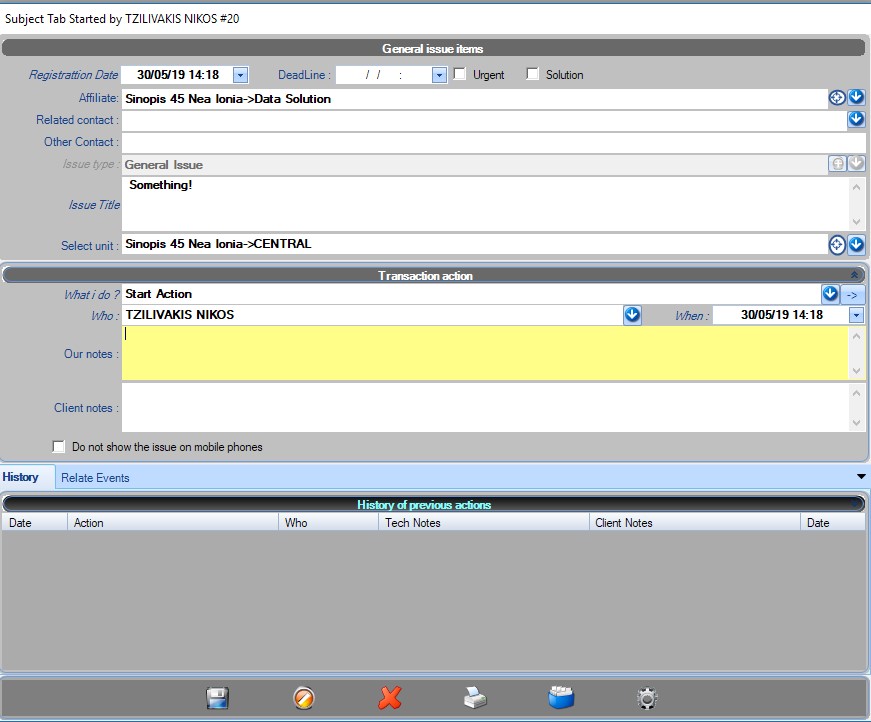The width and height of the screenshot is (871, 722).
Task: Select the History tab
Action: 21,477
